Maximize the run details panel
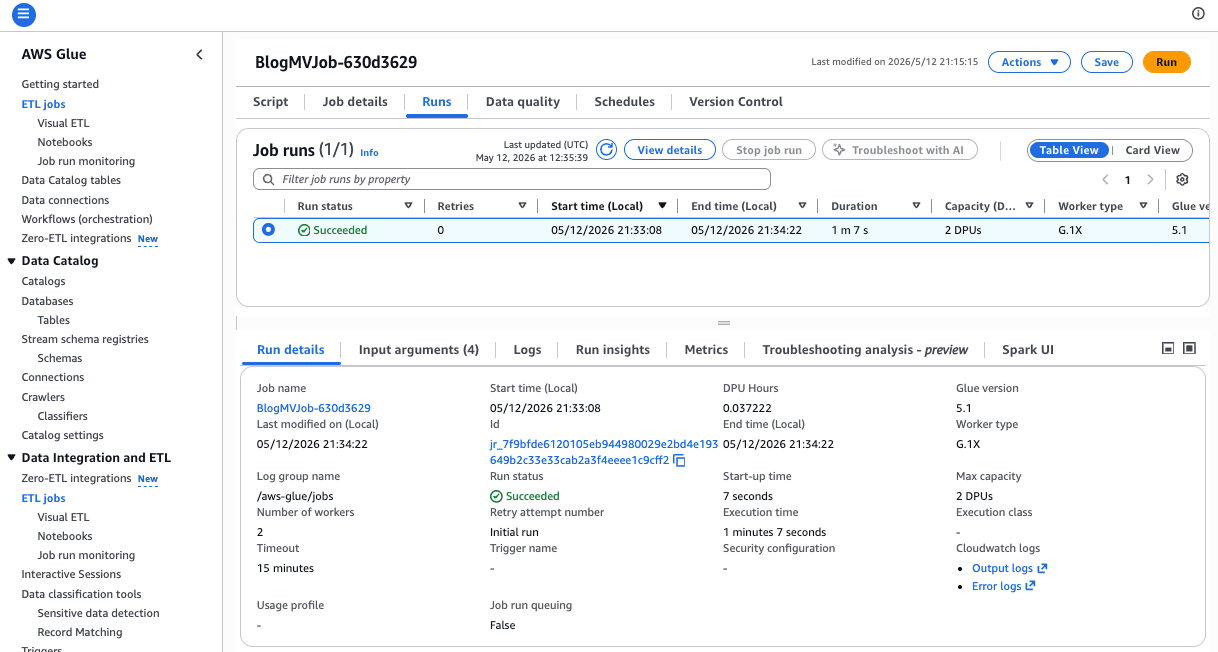Screen dimensions: 1218x652 (1189, 348)
